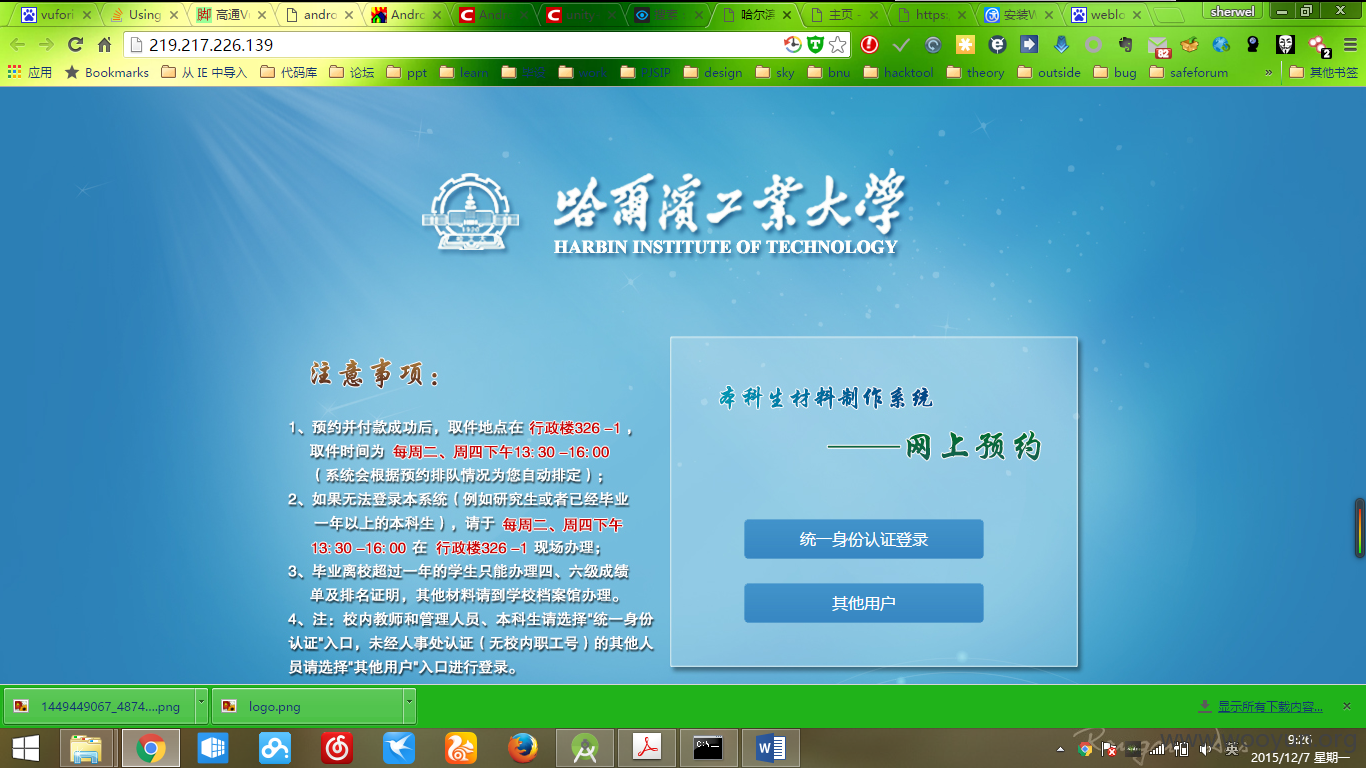The height and width of the screenshot is (768, 1366).
Task: Open Adobe Reader from the taskbar
Action: 647,748
